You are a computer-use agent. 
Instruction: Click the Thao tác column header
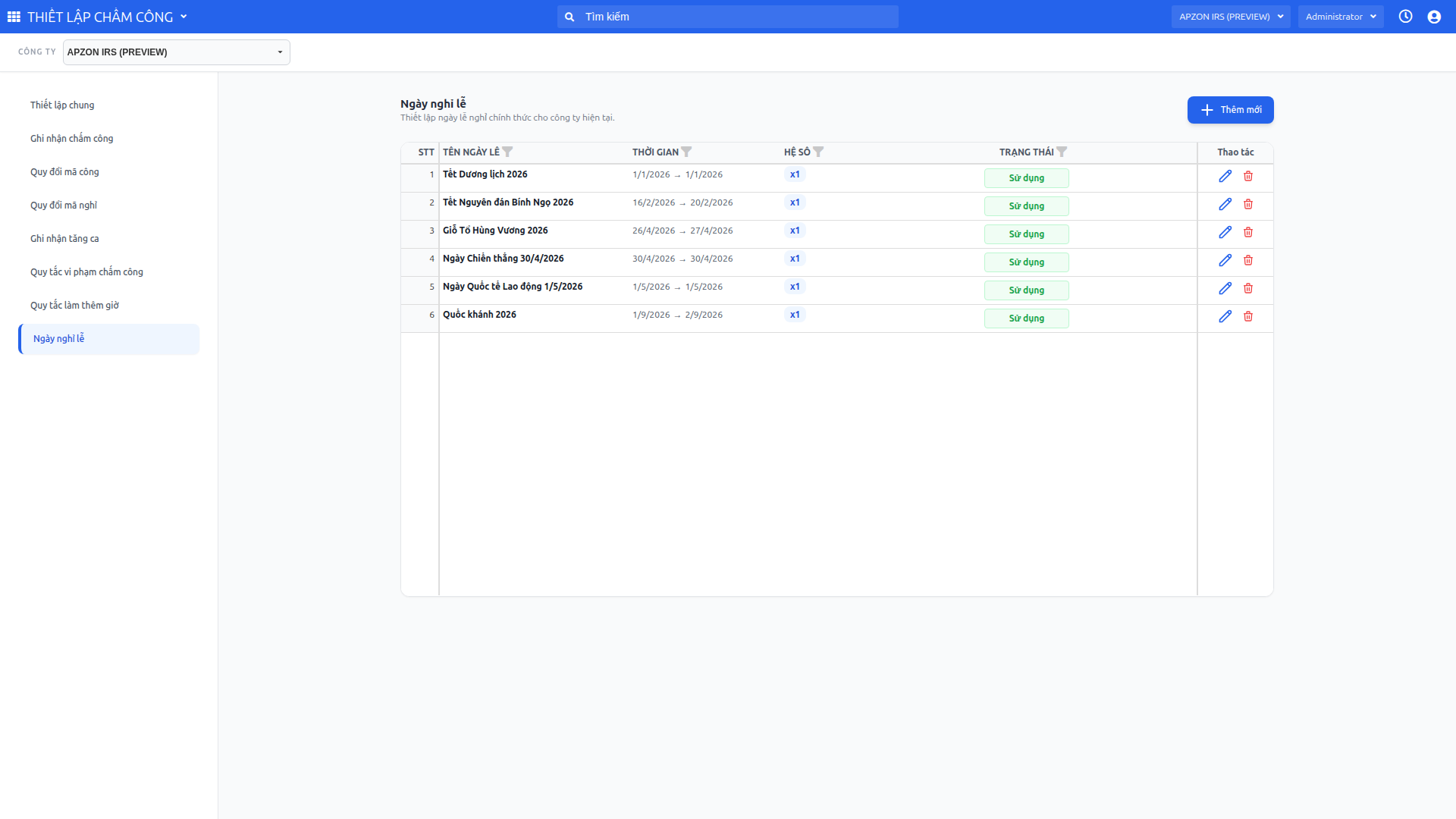1235,152
